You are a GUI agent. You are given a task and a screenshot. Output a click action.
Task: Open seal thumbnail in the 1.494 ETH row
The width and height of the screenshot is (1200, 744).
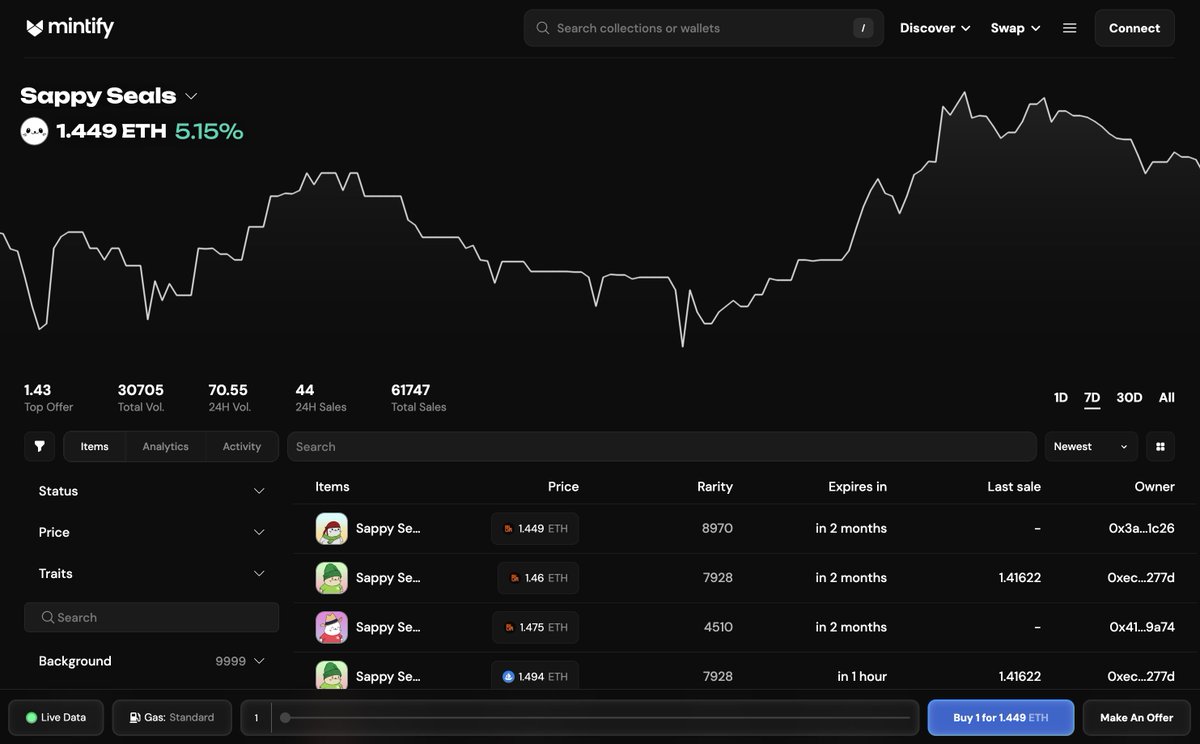coord(332,676)
